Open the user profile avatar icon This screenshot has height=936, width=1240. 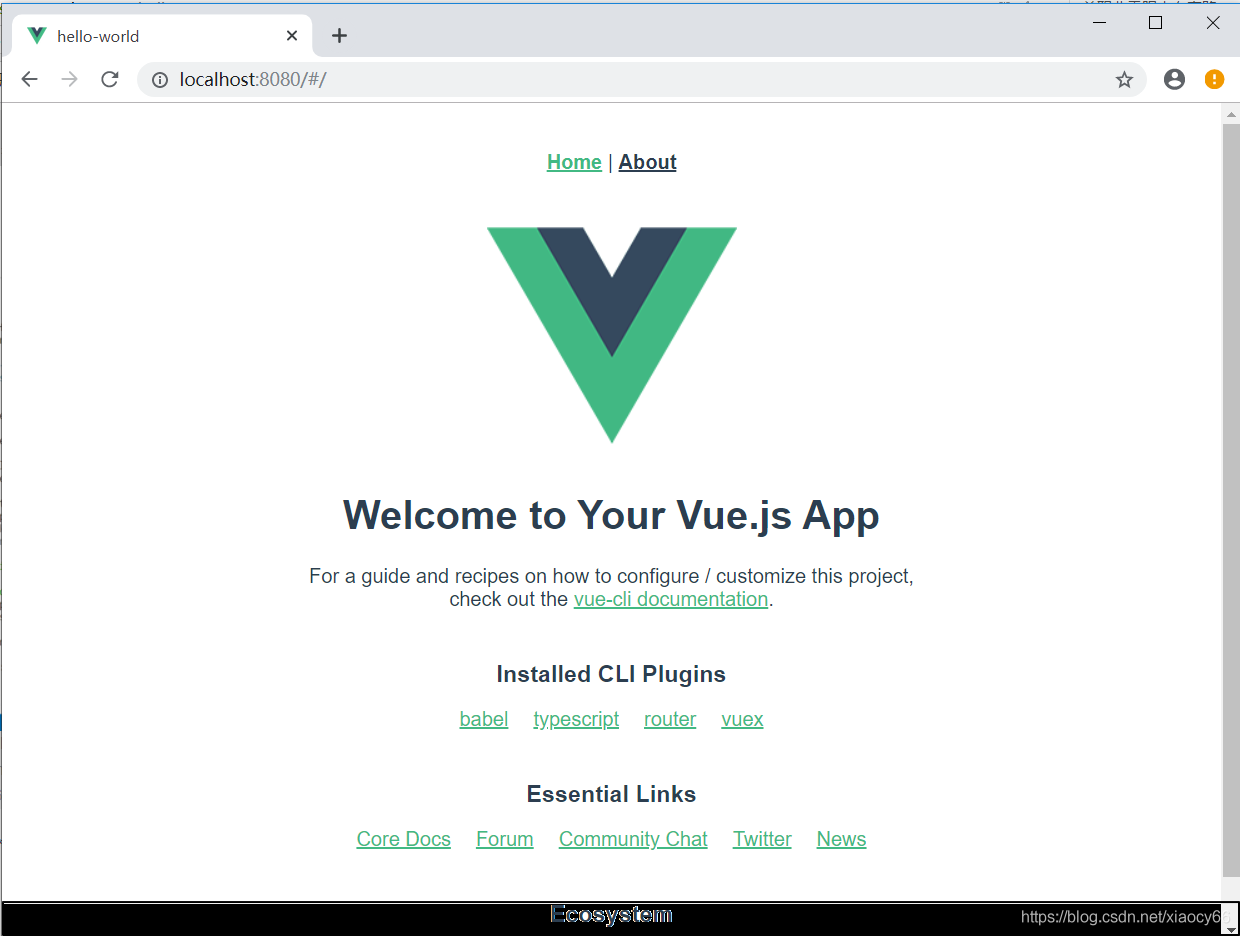(1174, 79)
